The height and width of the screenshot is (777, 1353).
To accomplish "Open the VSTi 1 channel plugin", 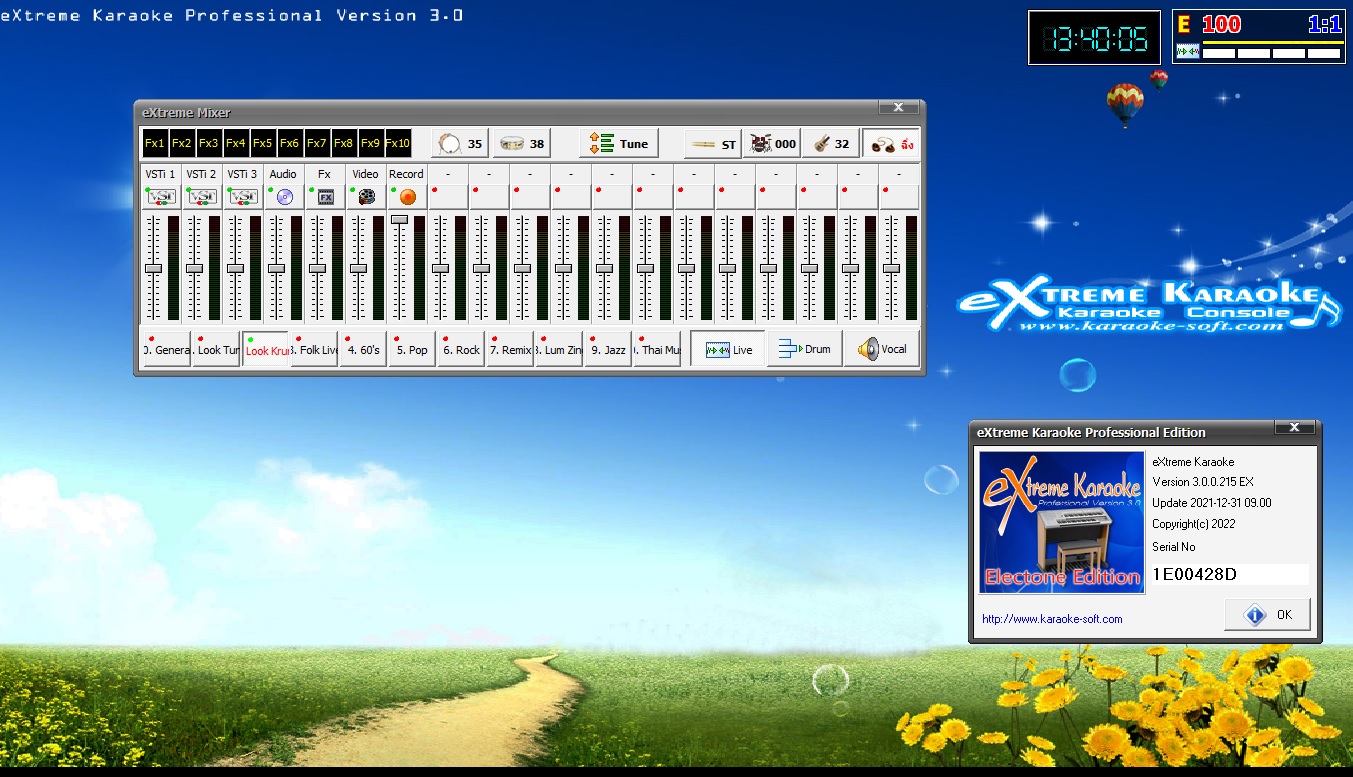I will (161, 197).
